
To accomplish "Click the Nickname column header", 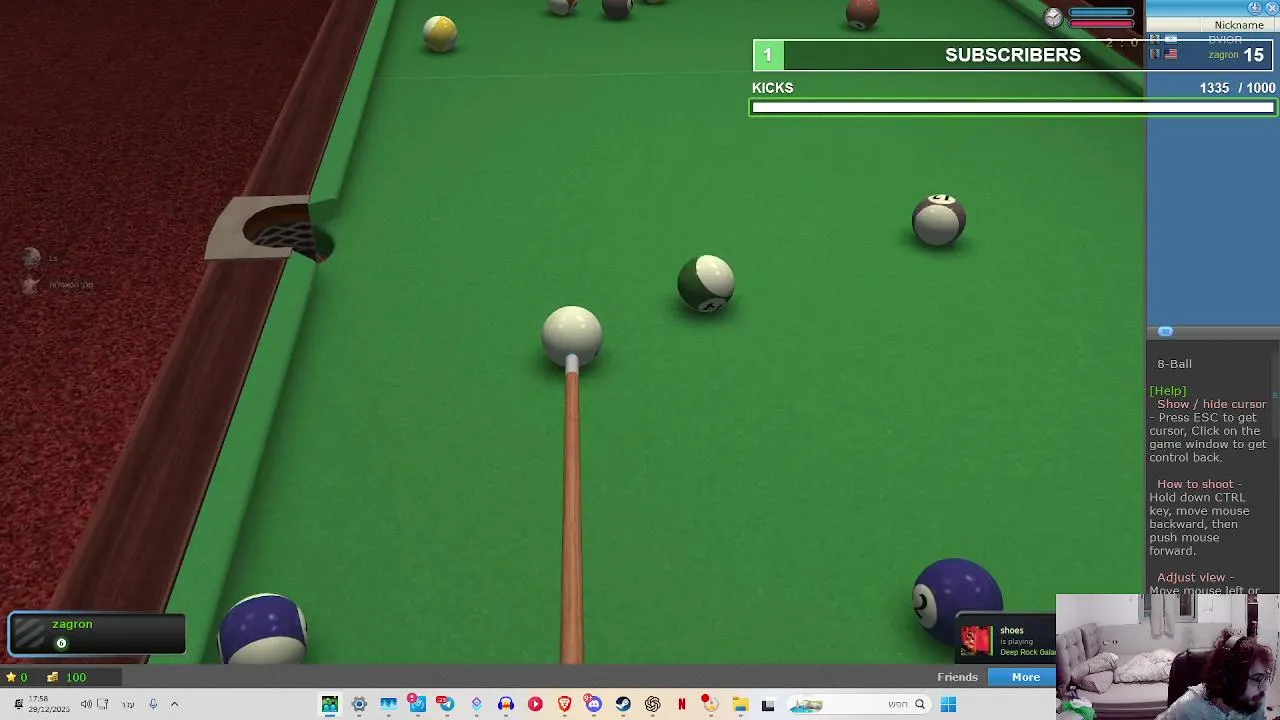I will tap(1239, 25).
